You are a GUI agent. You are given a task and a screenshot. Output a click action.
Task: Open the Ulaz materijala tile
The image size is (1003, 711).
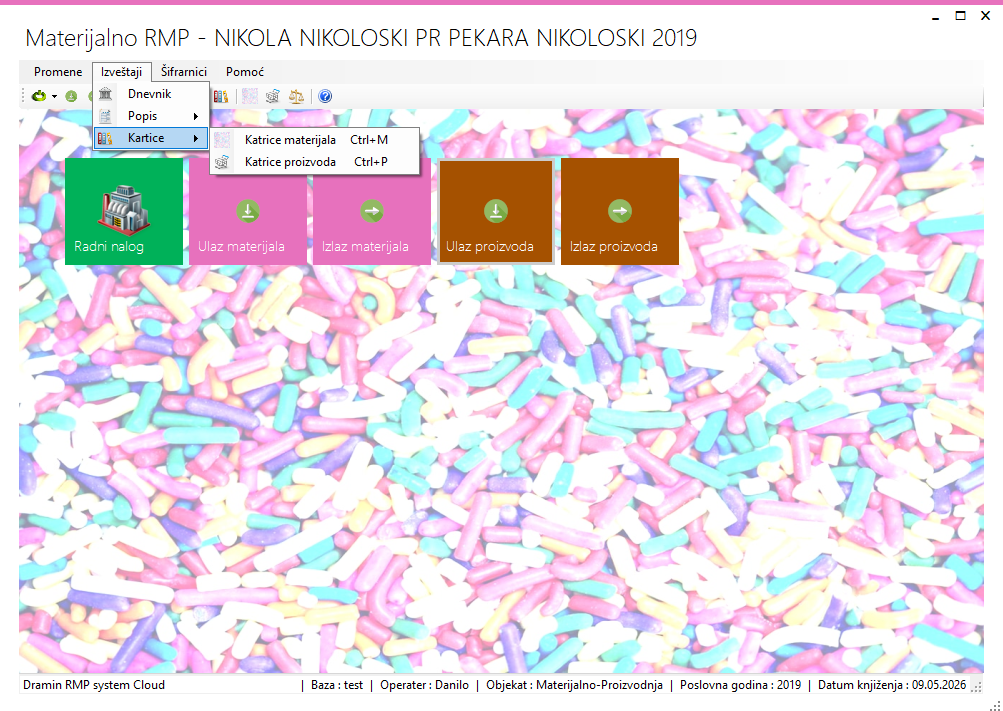click(248, 212)
